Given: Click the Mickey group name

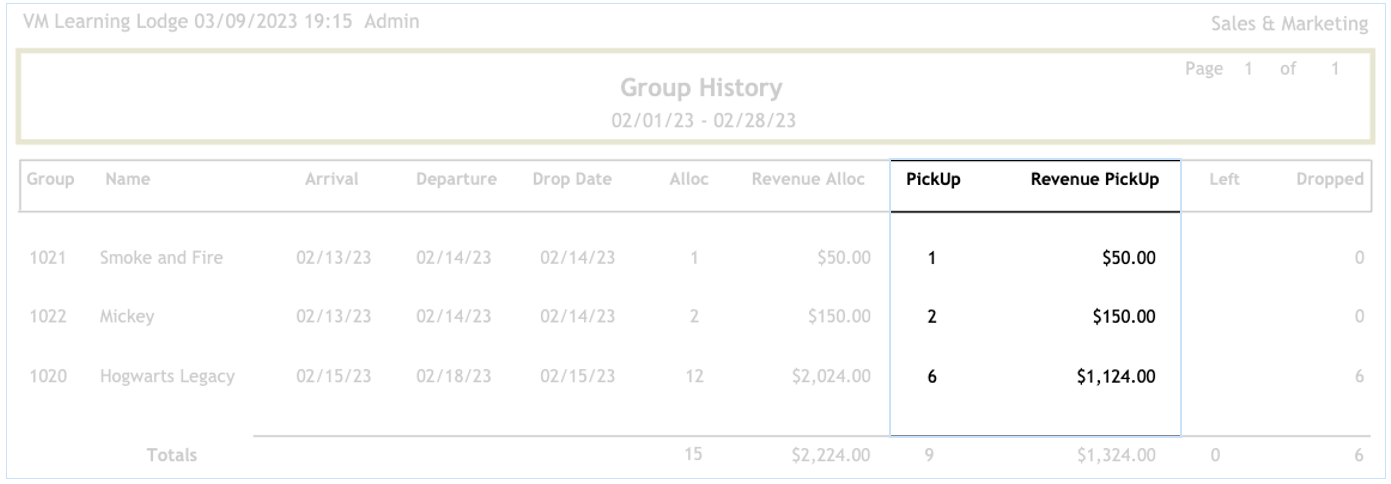Looking at the screenshot, I should (x=127, y=318).
